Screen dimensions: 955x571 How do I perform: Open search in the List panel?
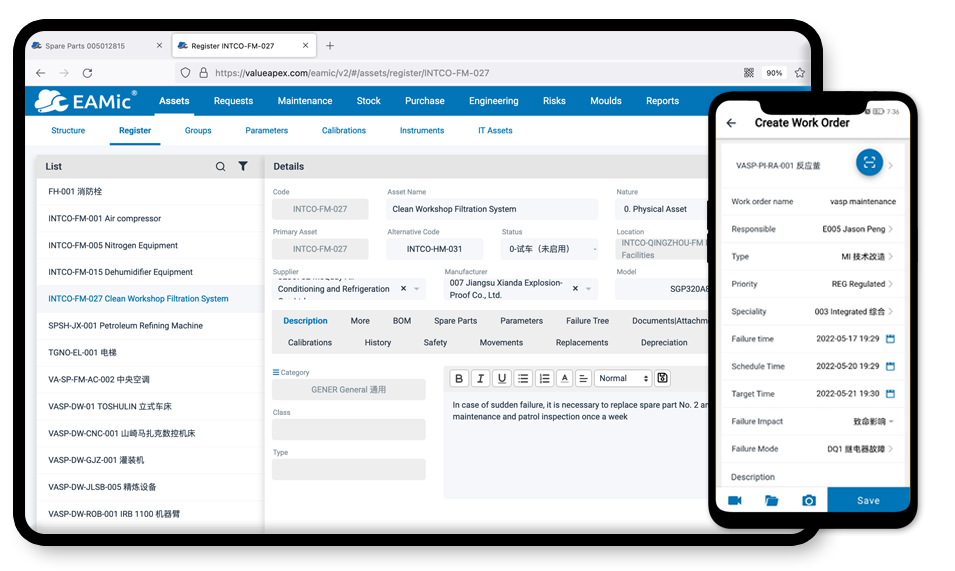point(220,166)
